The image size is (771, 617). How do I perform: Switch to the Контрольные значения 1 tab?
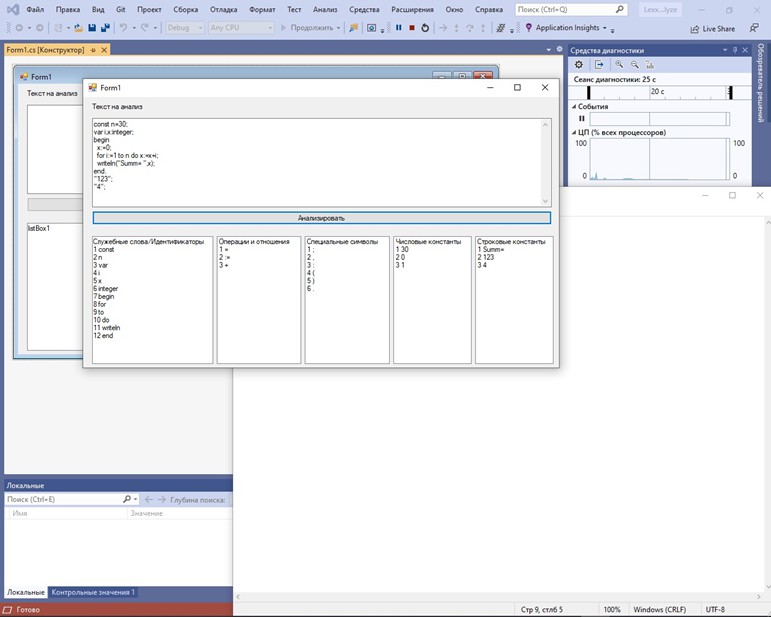click(x=93, y=592)
